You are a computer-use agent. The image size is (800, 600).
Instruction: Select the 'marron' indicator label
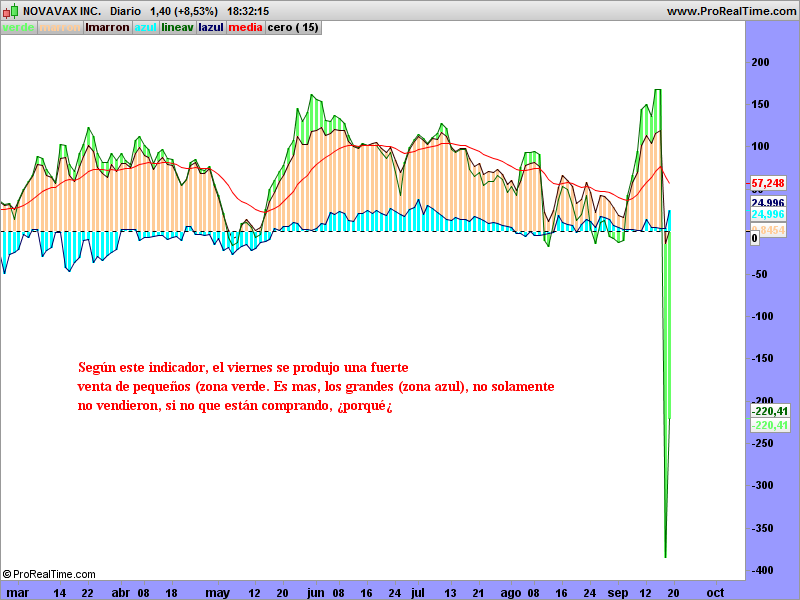click(x=60, y=27)
